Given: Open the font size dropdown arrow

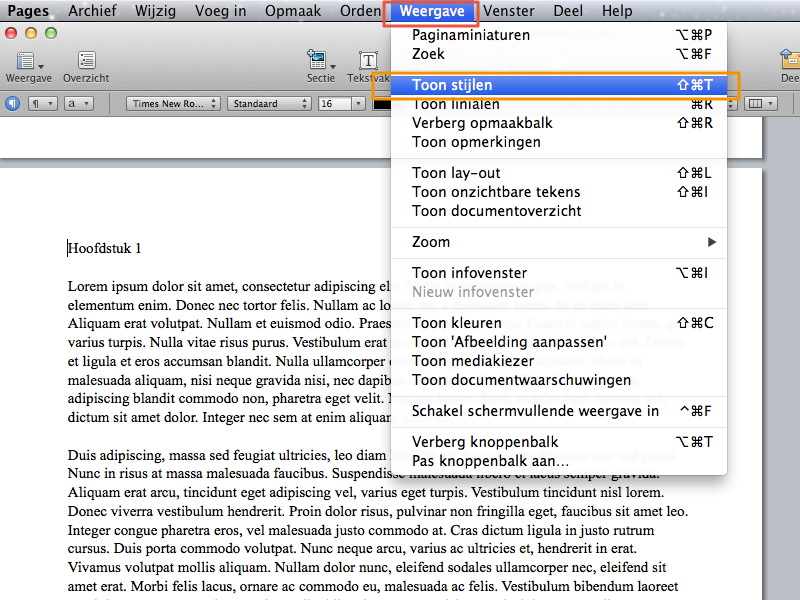Looking at the screenshot, I should (359, 104).
